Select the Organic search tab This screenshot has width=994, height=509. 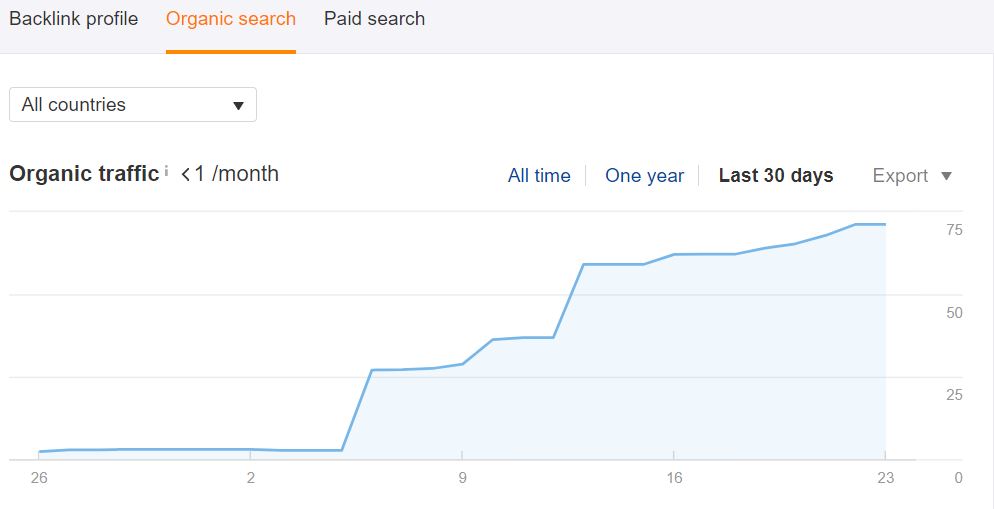(x=231, y=19)
